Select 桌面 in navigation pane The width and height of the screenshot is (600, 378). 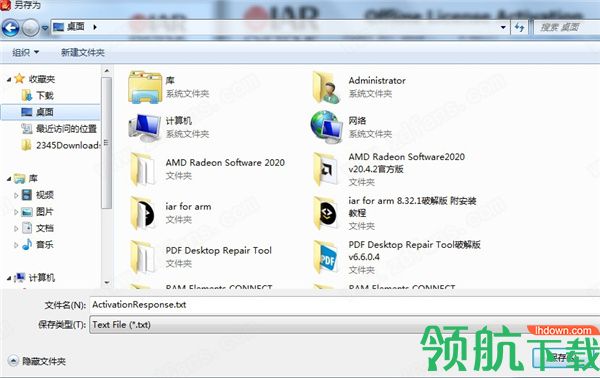(51, 112)
